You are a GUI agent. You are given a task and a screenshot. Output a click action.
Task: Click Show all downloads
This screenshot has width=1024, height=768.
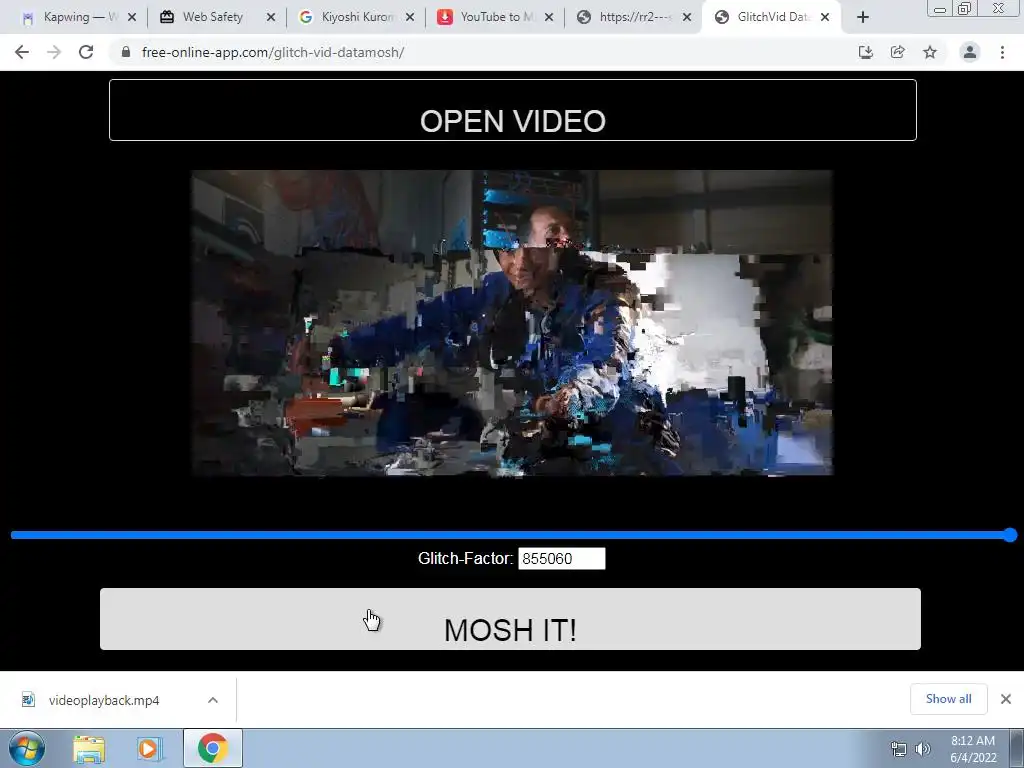(948, 699)
